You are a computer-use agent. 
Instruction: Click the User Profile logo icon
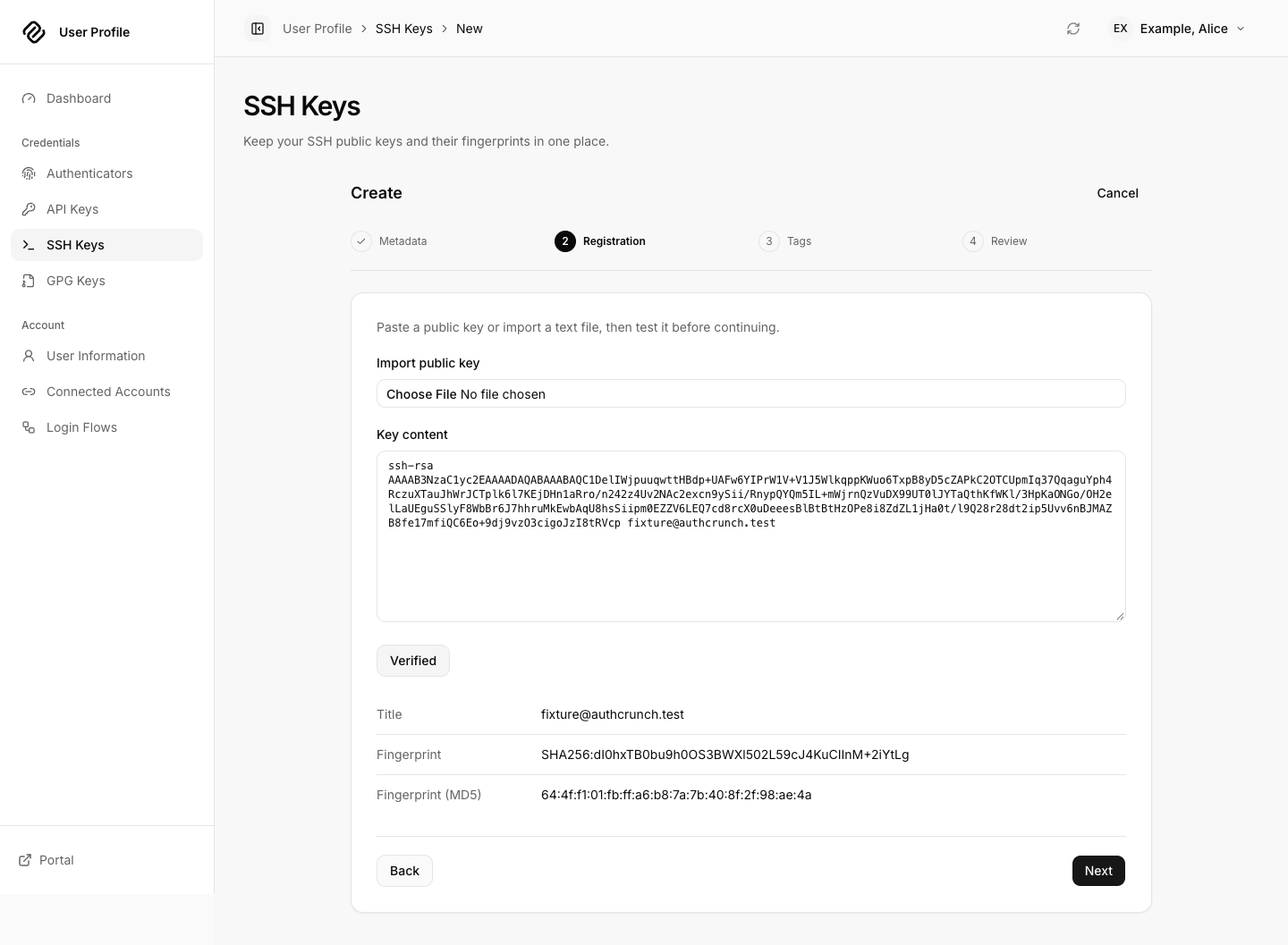pyautogui.click(x=34, y=32)
